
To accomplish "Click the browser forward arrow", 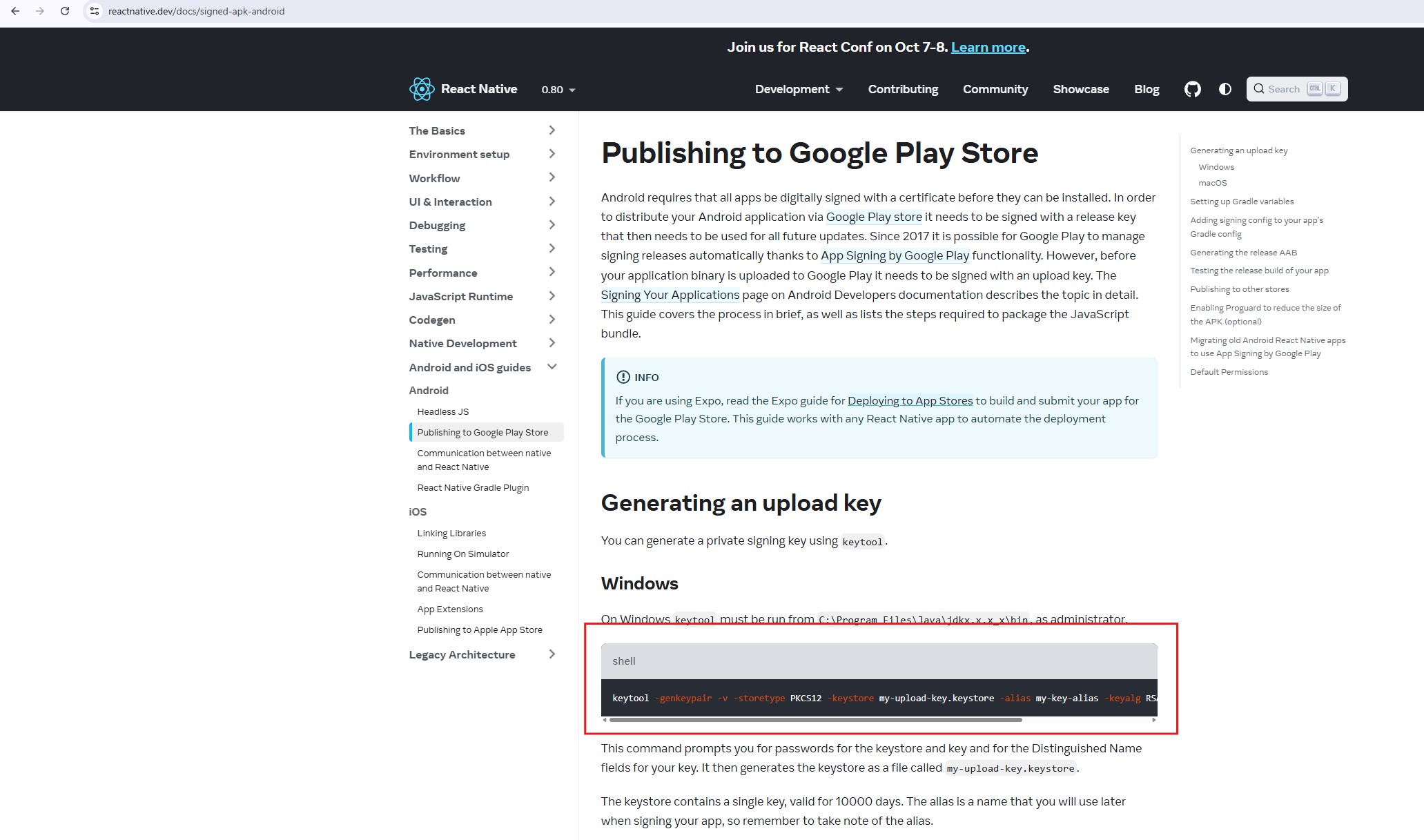I will point(39,11).
